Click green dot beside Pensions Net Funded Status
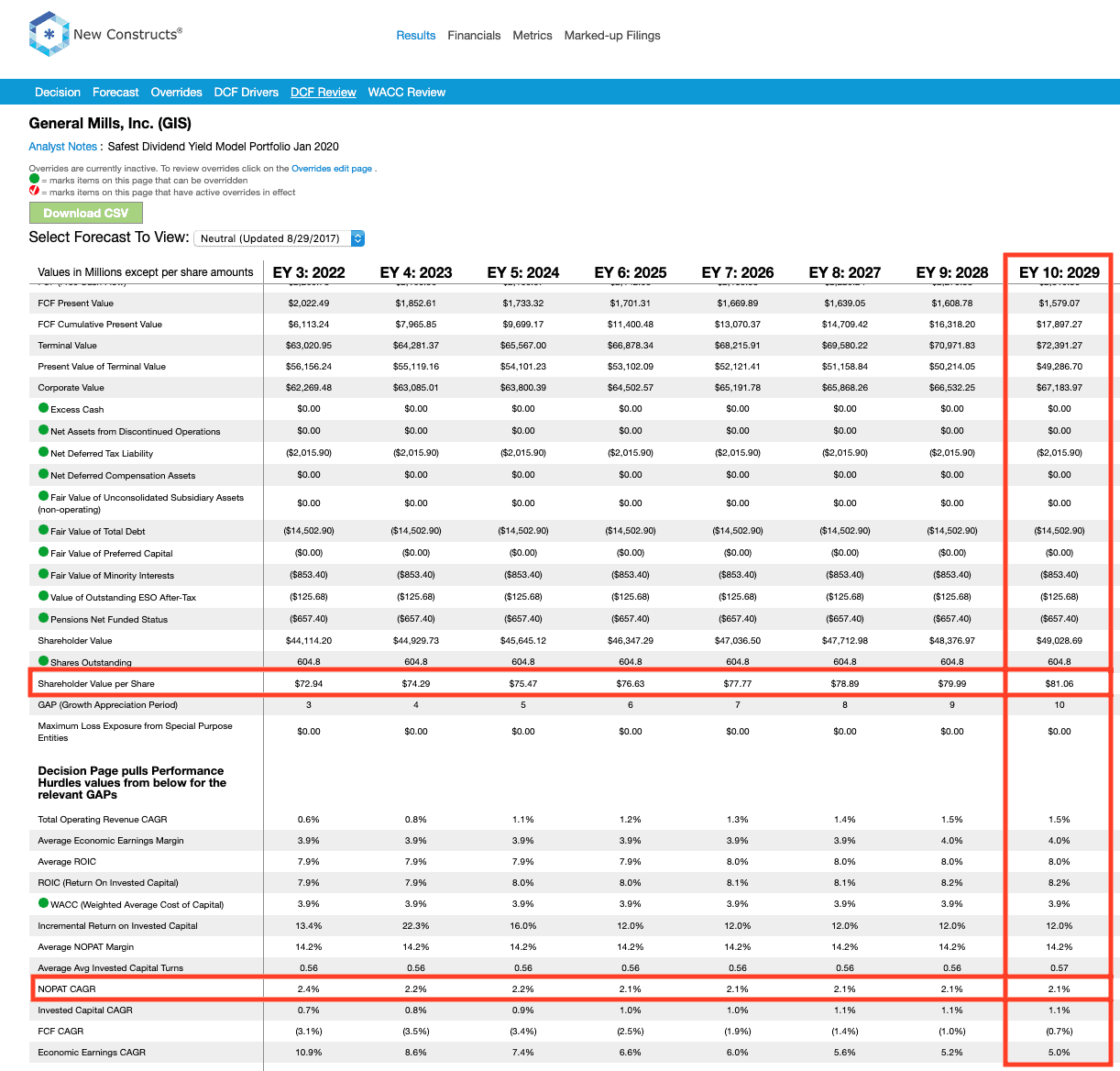 point(43,618)
